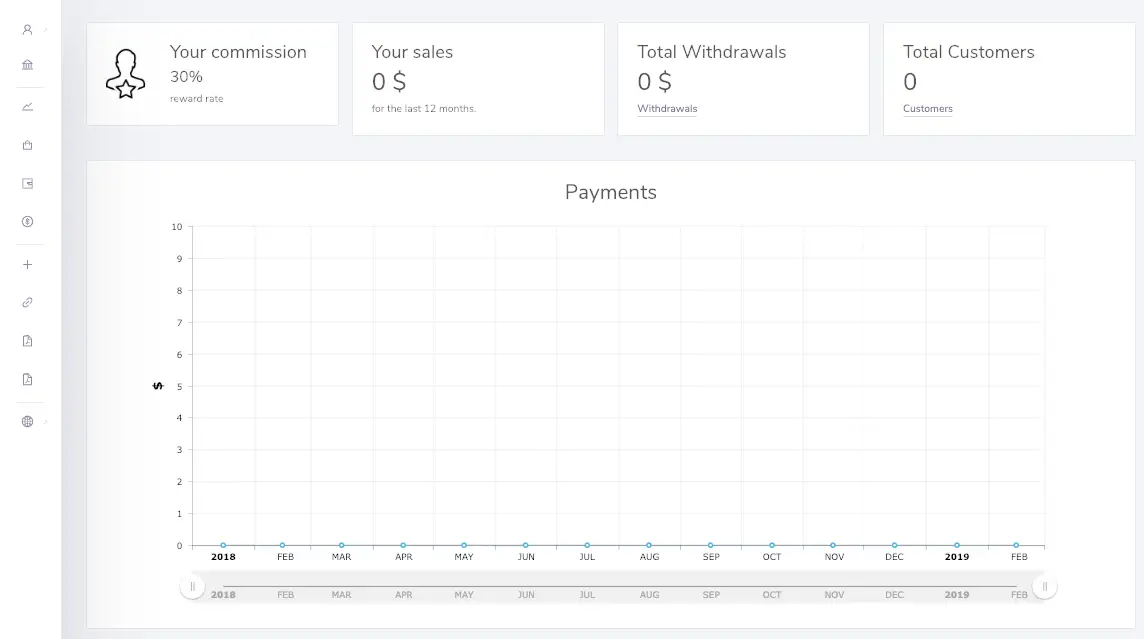Click the globe language icon
The image size is (1144, 639).
(x=27, y=422)
